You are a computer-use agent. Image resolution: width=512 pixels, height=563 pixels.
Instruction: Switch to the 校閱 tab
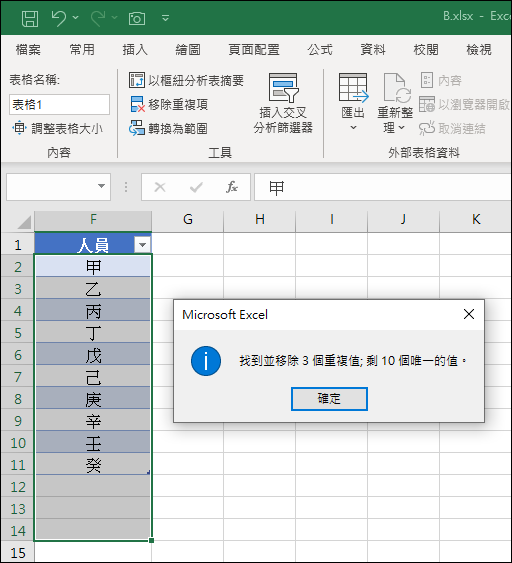click(x=426, y=50)
